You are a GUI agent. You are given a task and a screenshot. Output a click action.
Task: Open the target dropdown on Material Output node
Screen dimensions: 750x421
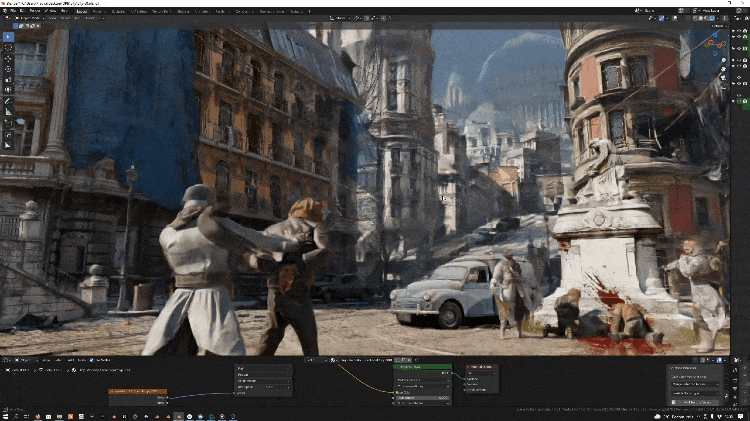pyautogui.click(x=481, y=373)
